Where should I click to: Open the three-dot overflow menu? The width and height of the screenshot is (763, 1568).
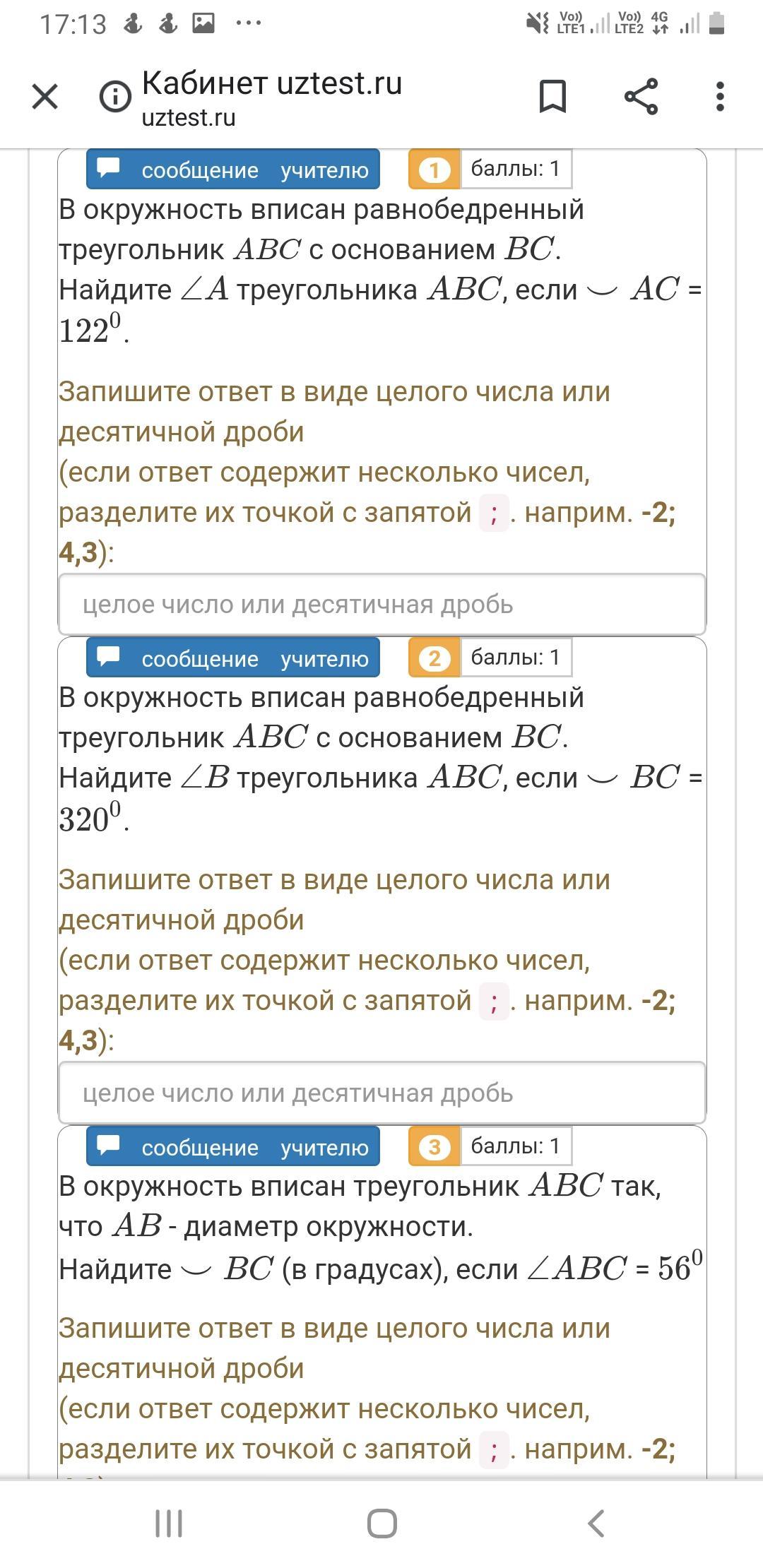[x=720, y=97]
